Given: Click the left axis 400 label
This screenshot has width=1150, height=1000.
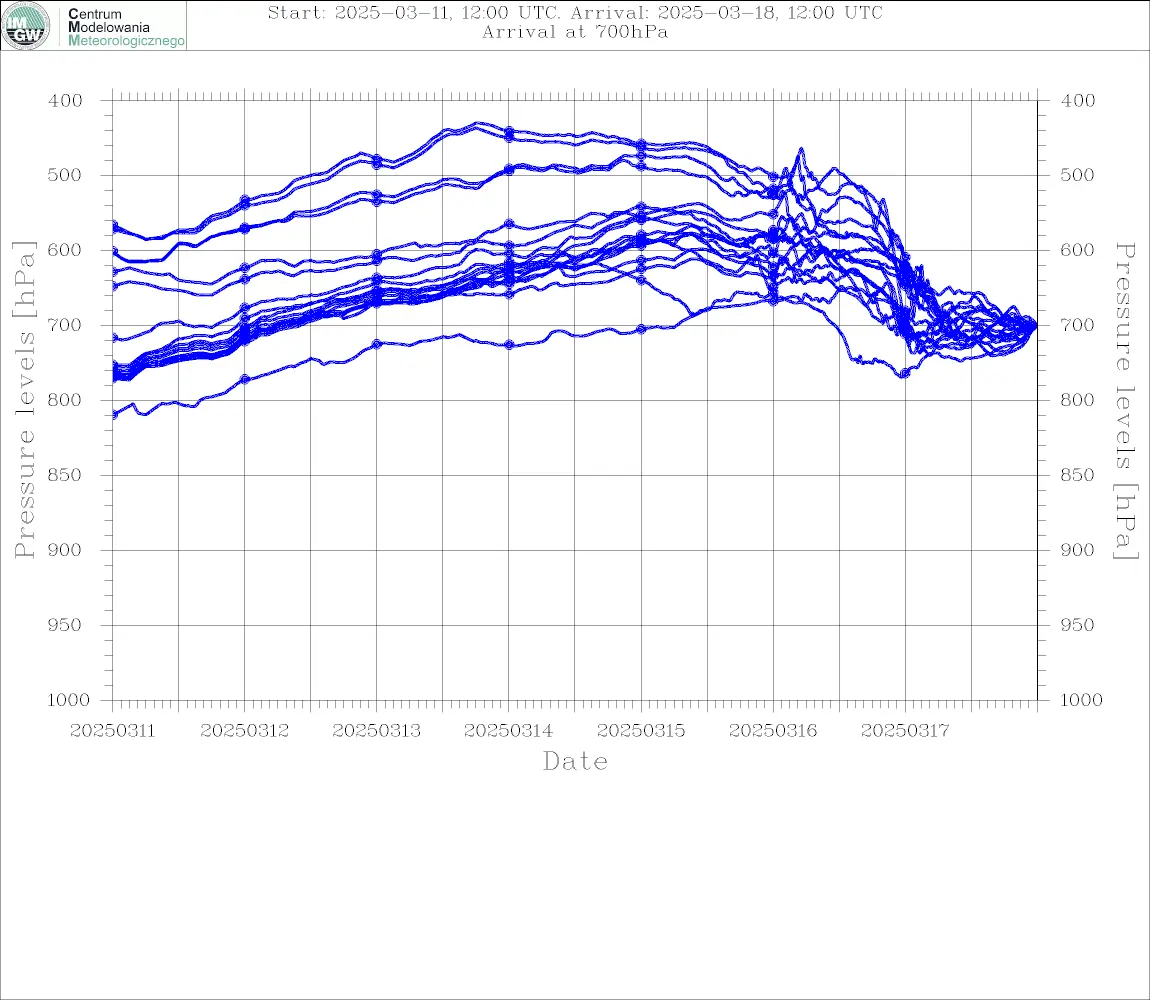Looking at the screenshot, I should coord(65,101).
